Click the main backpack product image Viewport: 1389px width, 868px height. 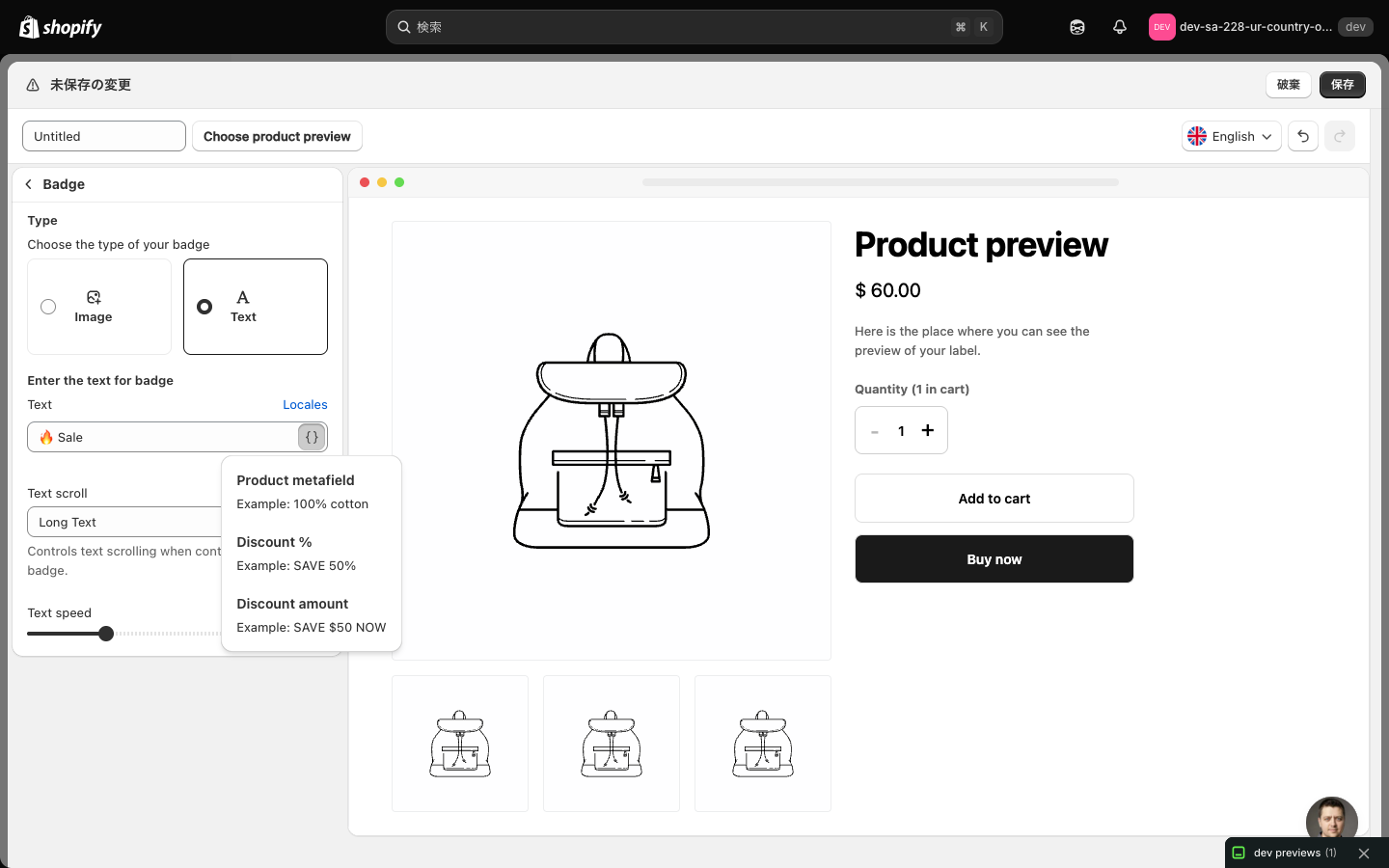(612, 441)
